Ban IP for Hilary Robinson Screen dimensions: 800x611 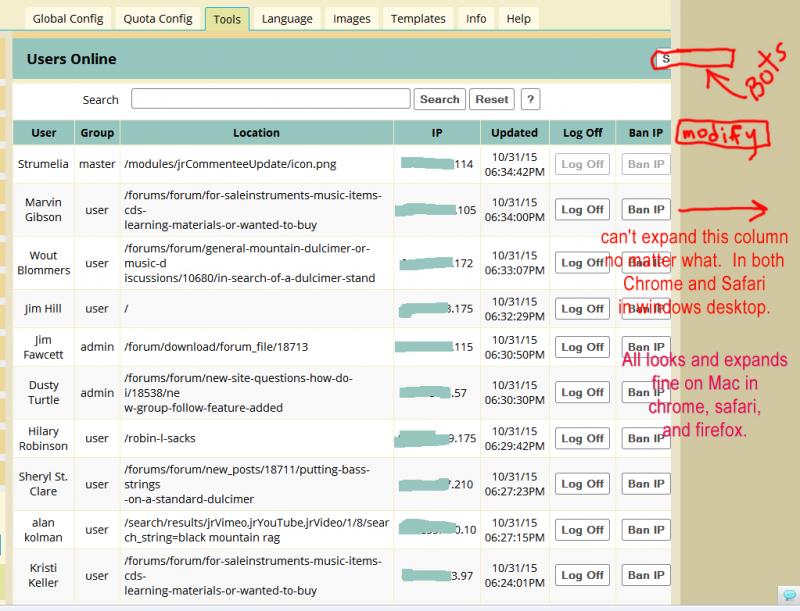[x=645, y=438]
